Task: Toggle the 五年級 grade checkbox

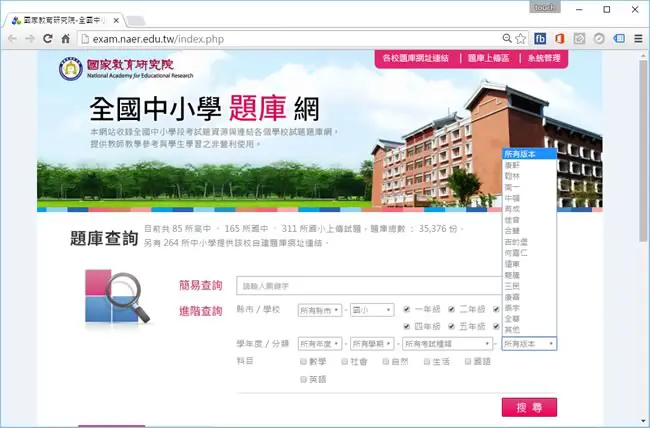Action: pyautogui.click(x=451, y=326)
